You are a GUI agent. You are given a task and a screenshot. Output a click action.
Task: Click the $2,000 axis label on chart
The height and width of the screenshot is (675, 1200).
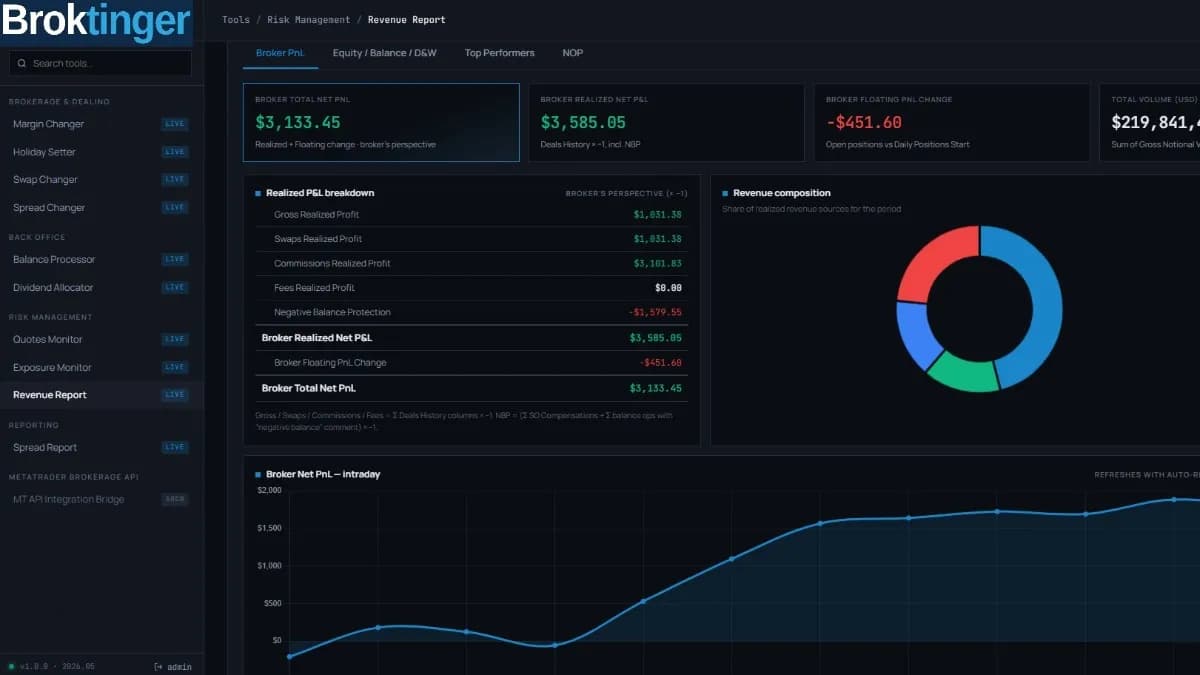pyautogui.click(x=269, y=490)
